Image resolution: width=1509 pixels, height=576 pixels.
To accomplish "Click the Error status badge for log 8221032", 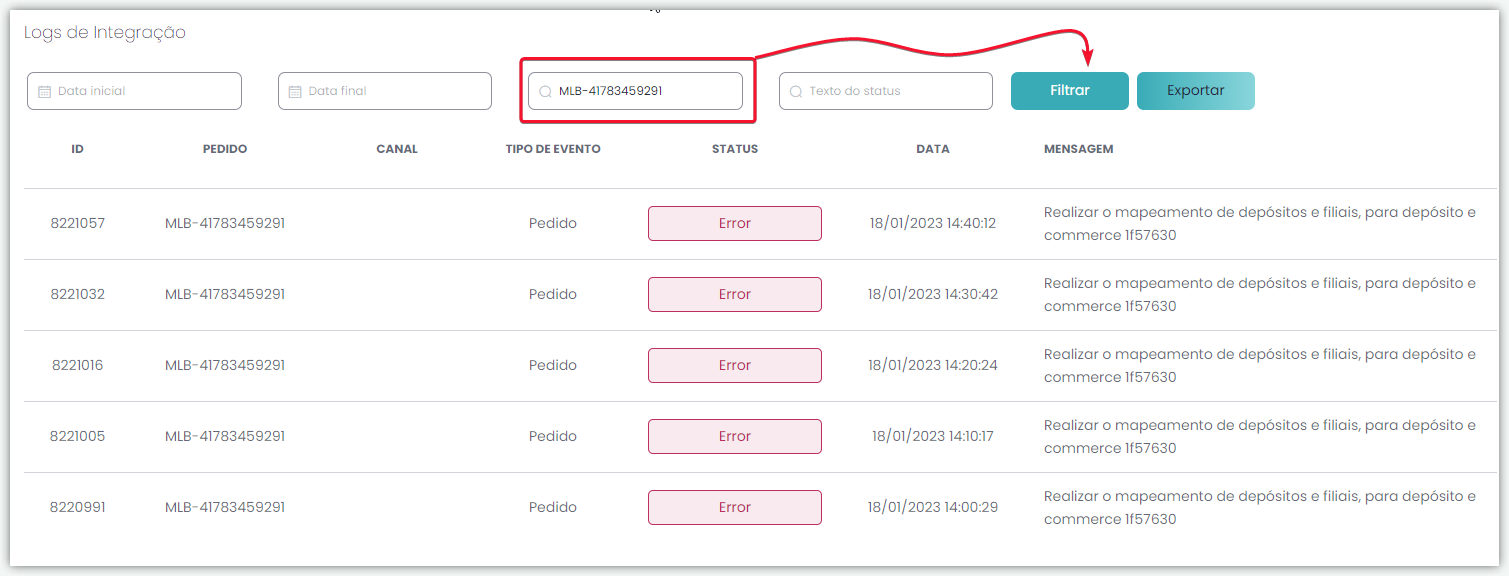I will [x=735, y=294].
